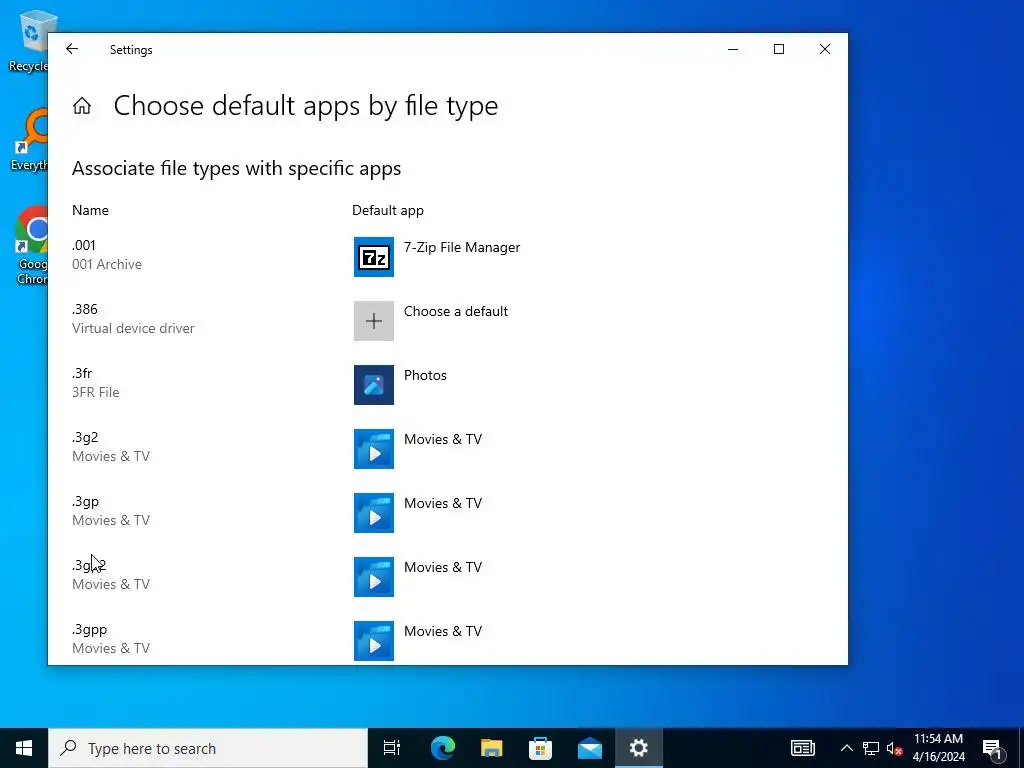Screen dimensions: 1024x768
Task: Select 'Choose a default' for .386
Action: pos(456,312)
